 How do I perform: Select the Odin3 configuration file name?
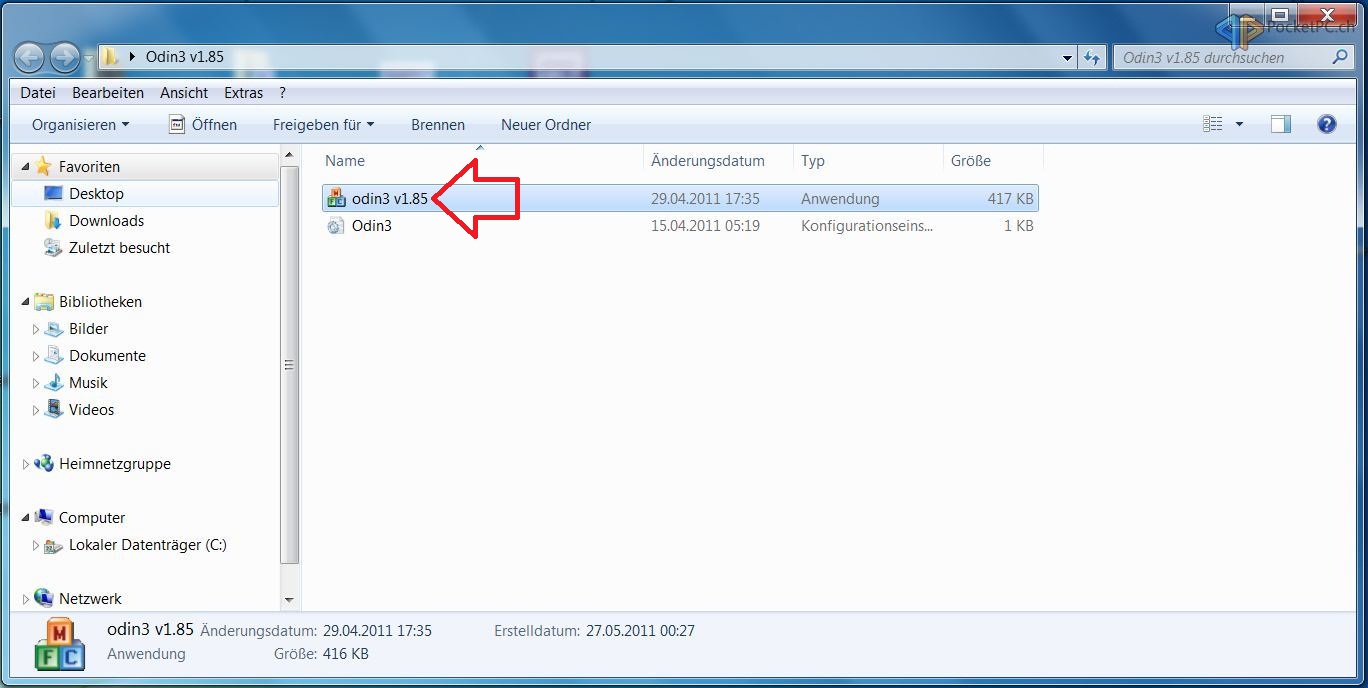pos(372,226)
